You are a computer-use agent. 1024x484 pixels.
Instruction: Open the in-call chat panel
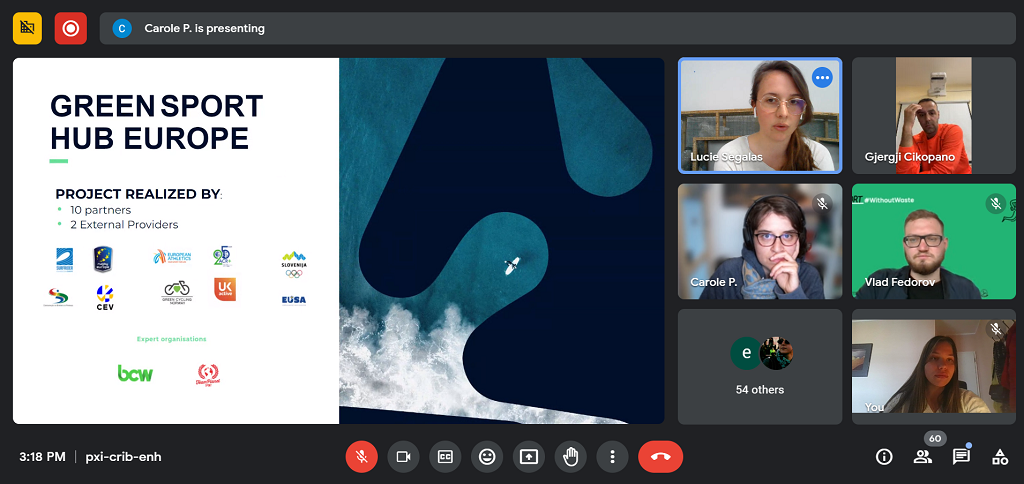tap(961, 457)
